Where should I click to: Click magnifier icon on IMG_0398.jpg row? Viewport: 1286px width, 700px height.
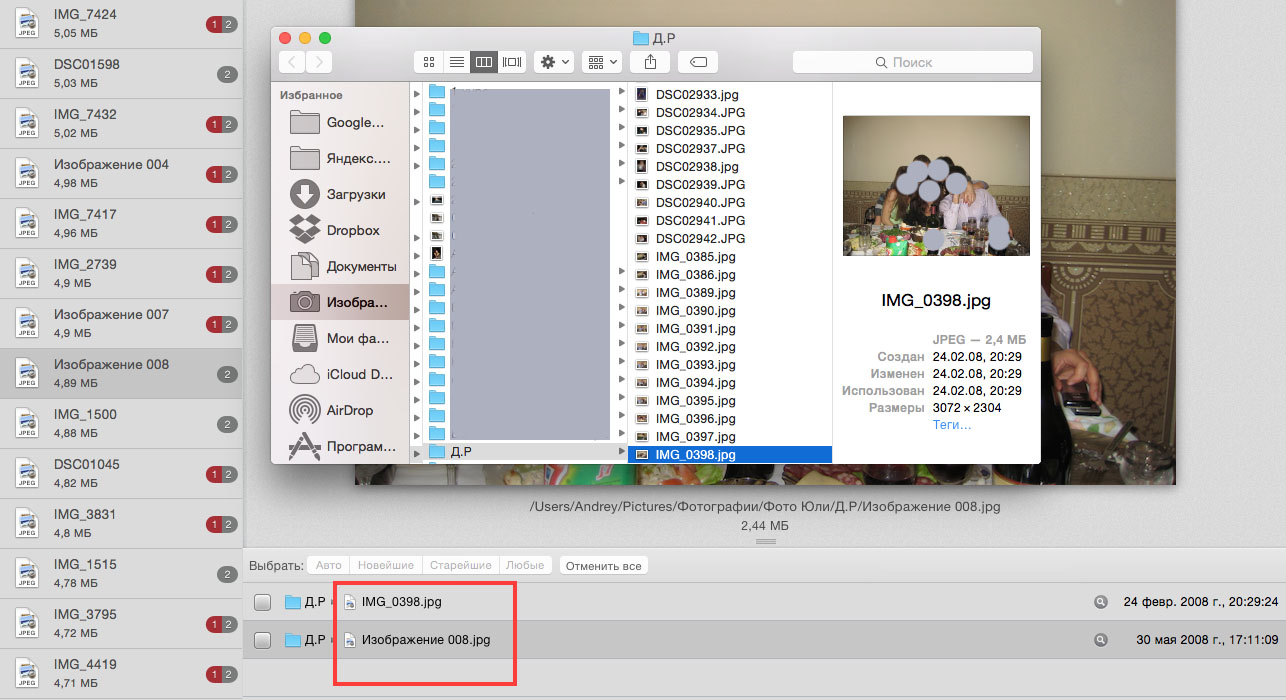pyautogui.click(x=1101, y=602)
